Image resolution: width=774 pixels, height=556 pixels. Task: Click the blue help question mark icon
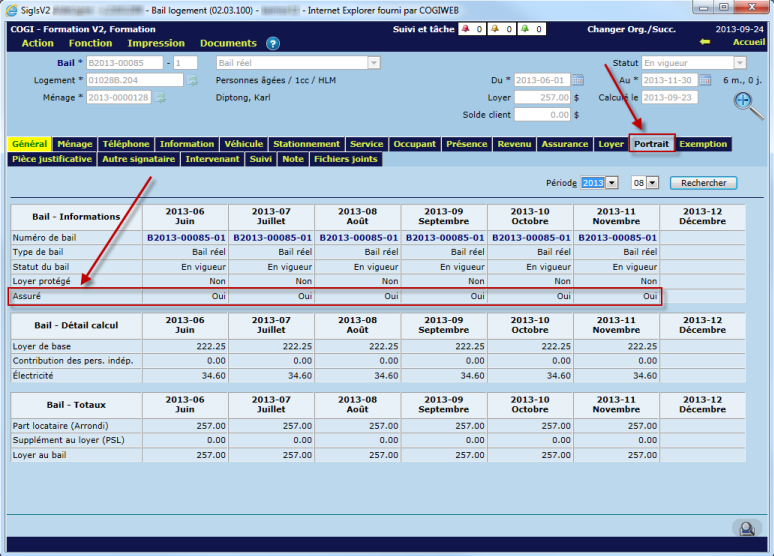[x=273, y=44]
